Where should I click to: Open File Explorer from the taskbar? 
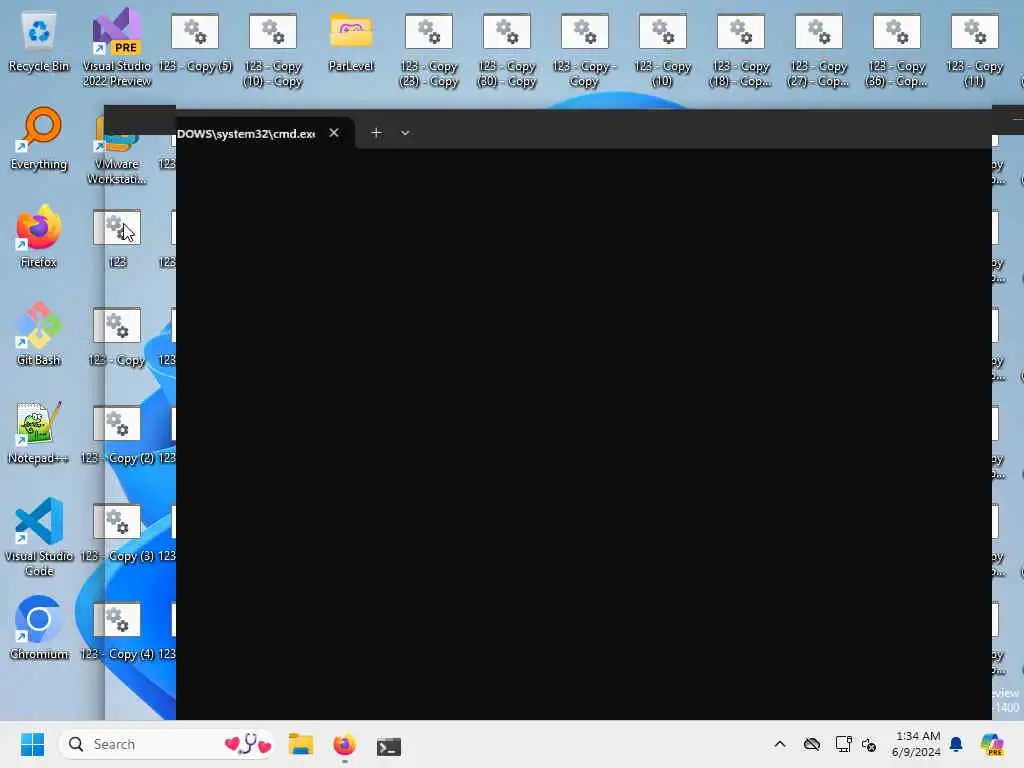tap(301, 744)
